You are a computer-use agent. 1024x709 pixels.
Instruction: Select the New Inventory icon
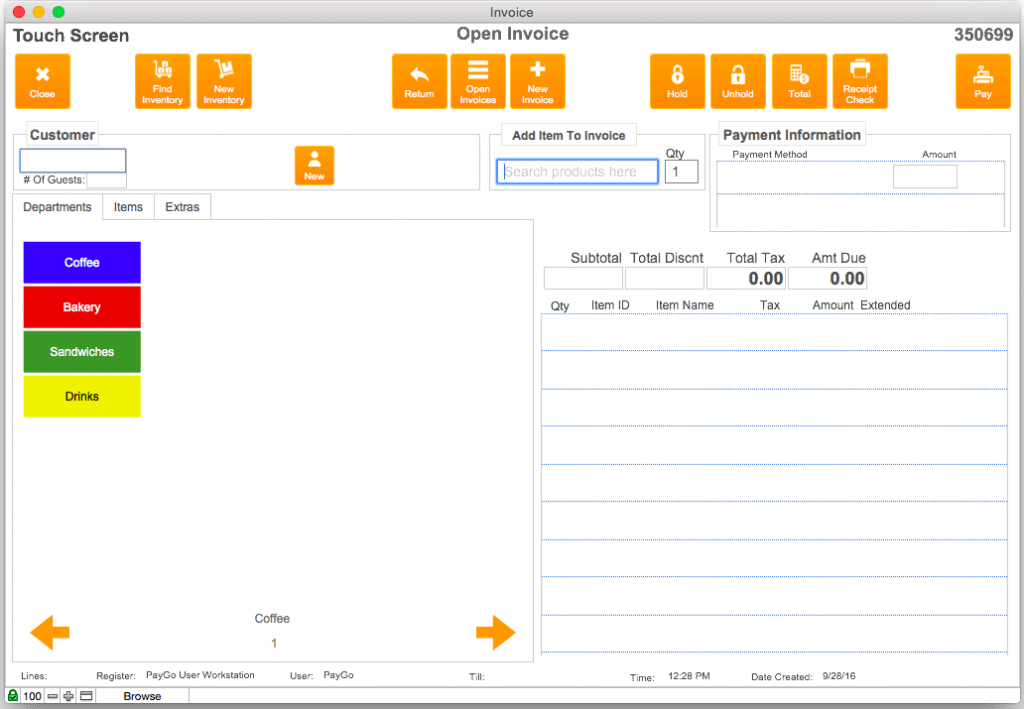coord(224,81)
